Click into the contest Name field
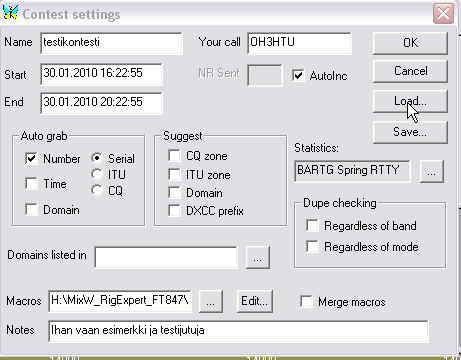Screen dimensions: 461x360 111,43
